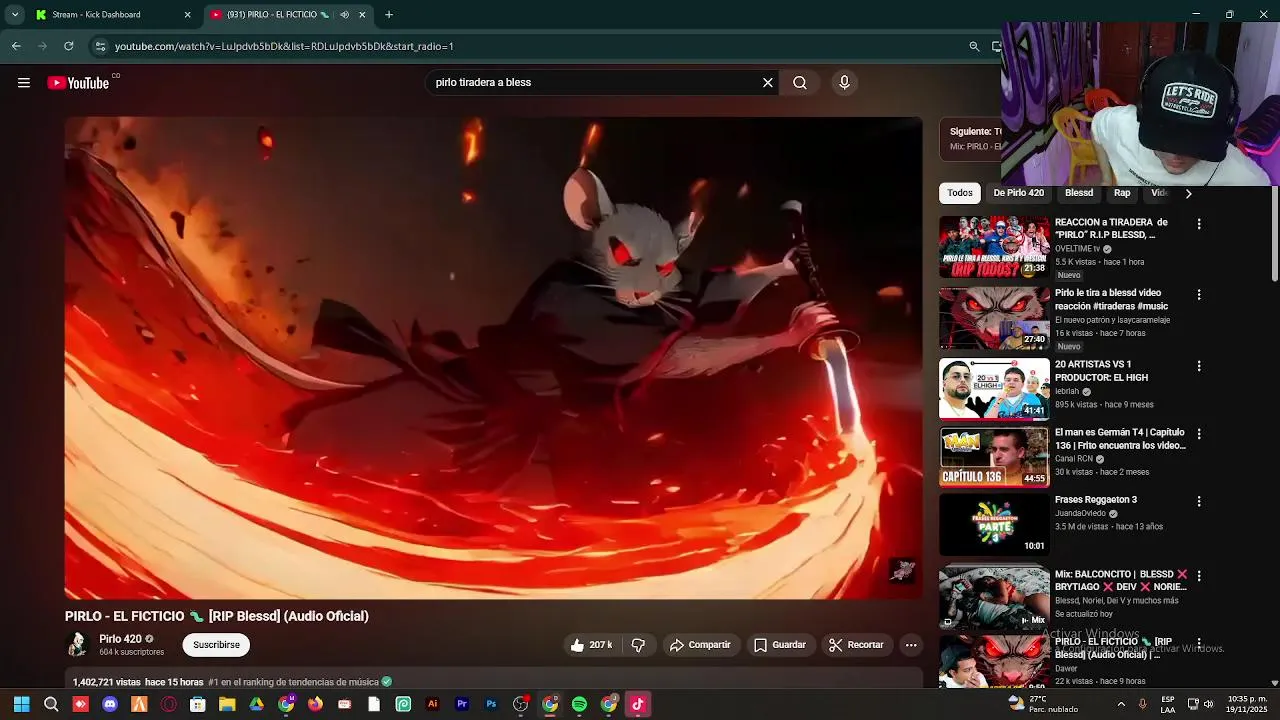1280x720 pixels.
Task: Open REACCION a TIRADERA de PIRLO video title
Action: (1111, 229)
